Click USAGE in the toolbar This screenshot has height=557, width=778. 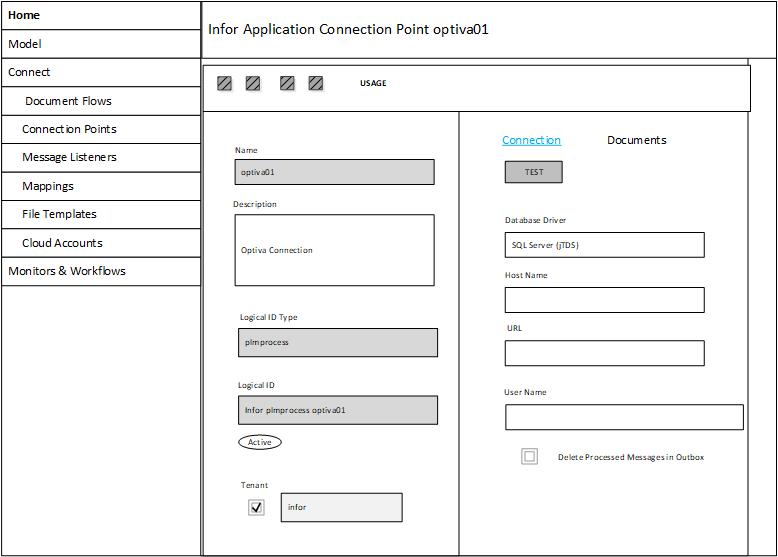[373, 84]
